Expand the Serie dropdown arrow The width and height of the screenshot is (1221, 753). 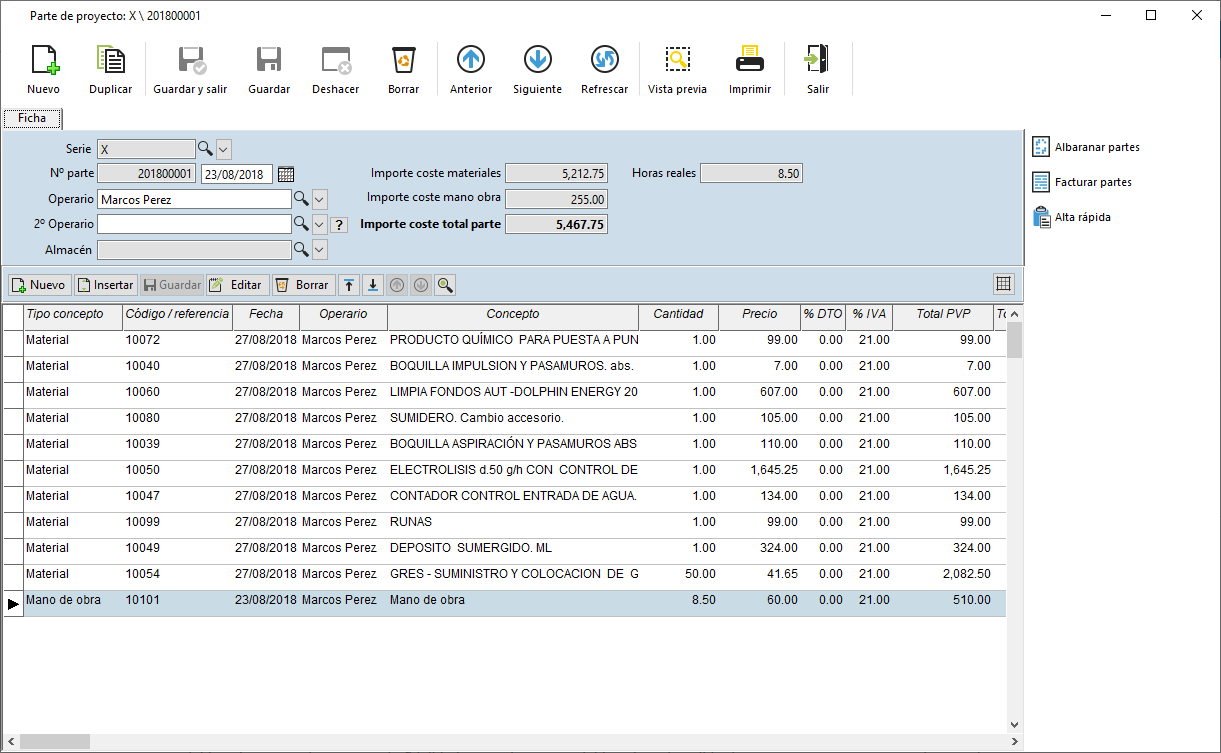[x=224, y=149]
